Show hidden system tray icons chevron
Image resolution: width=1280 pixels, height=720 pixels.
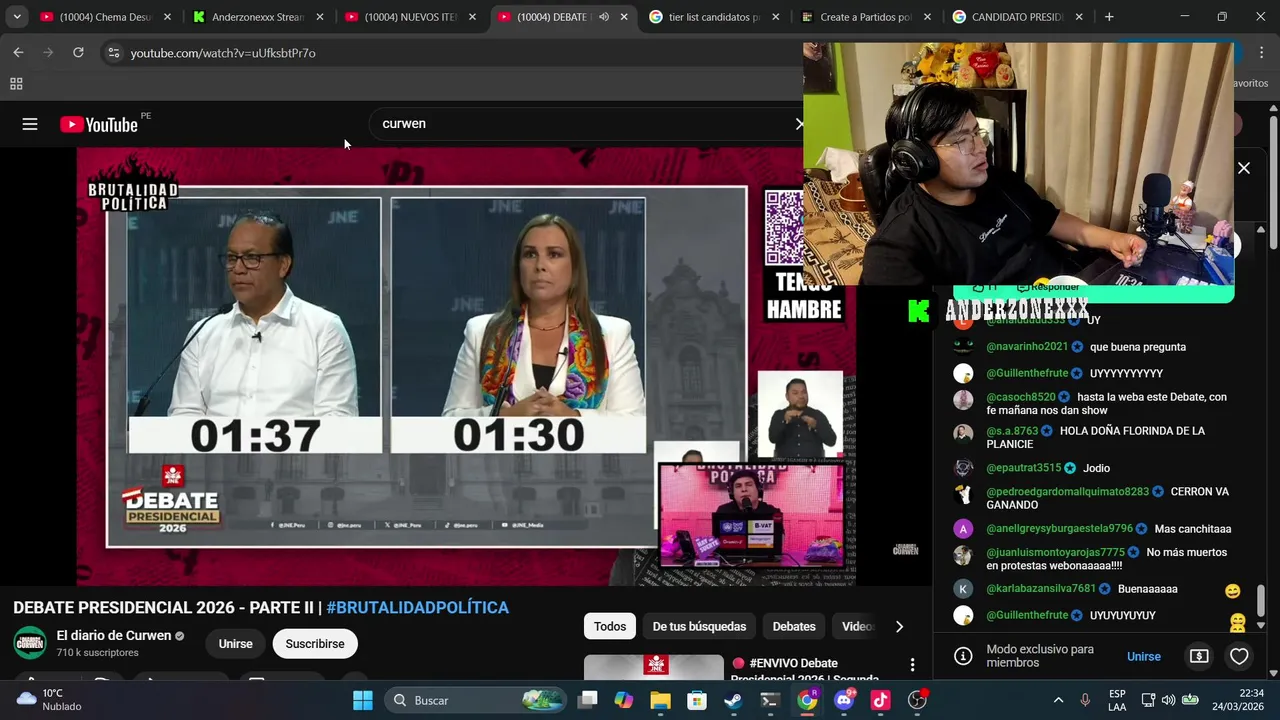click(1058, 700)
